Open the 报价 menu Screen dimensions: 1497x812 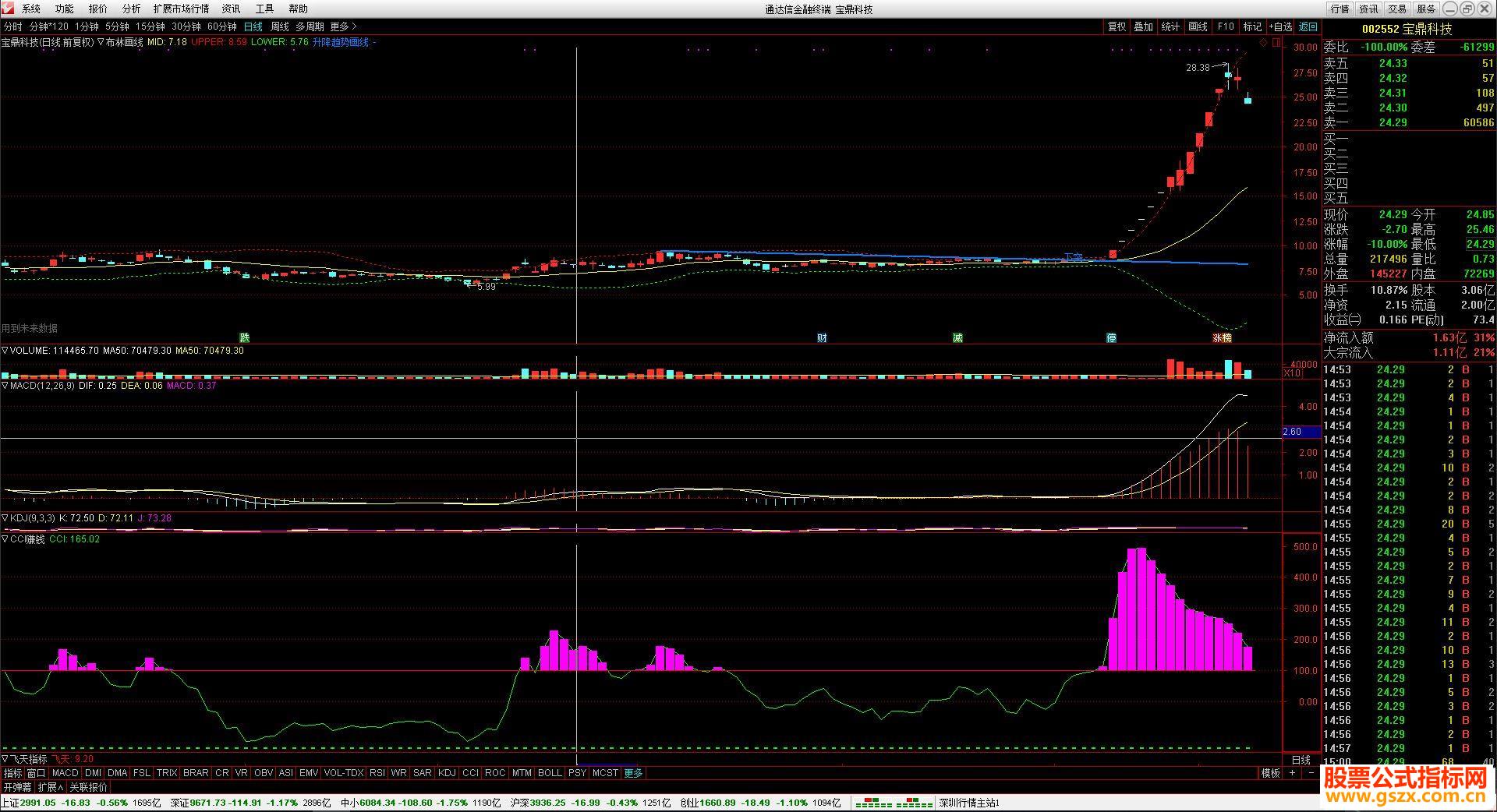[x=98, y=9]
